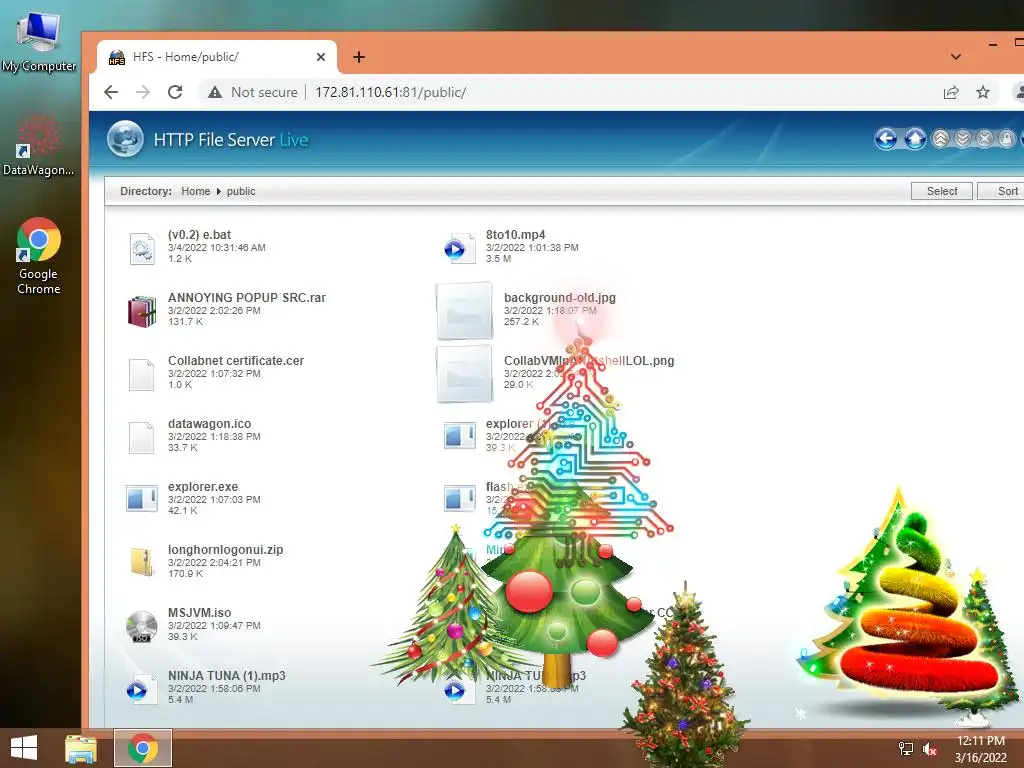Open ANNOYING POPUP SRC.rar link

pos(246,297)
